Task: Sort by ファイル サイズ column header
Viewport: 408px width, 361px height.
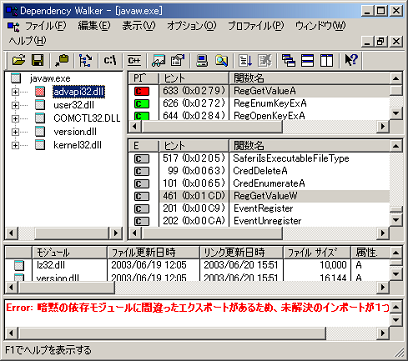Action: pyautogui.click(x=317, y=252)
